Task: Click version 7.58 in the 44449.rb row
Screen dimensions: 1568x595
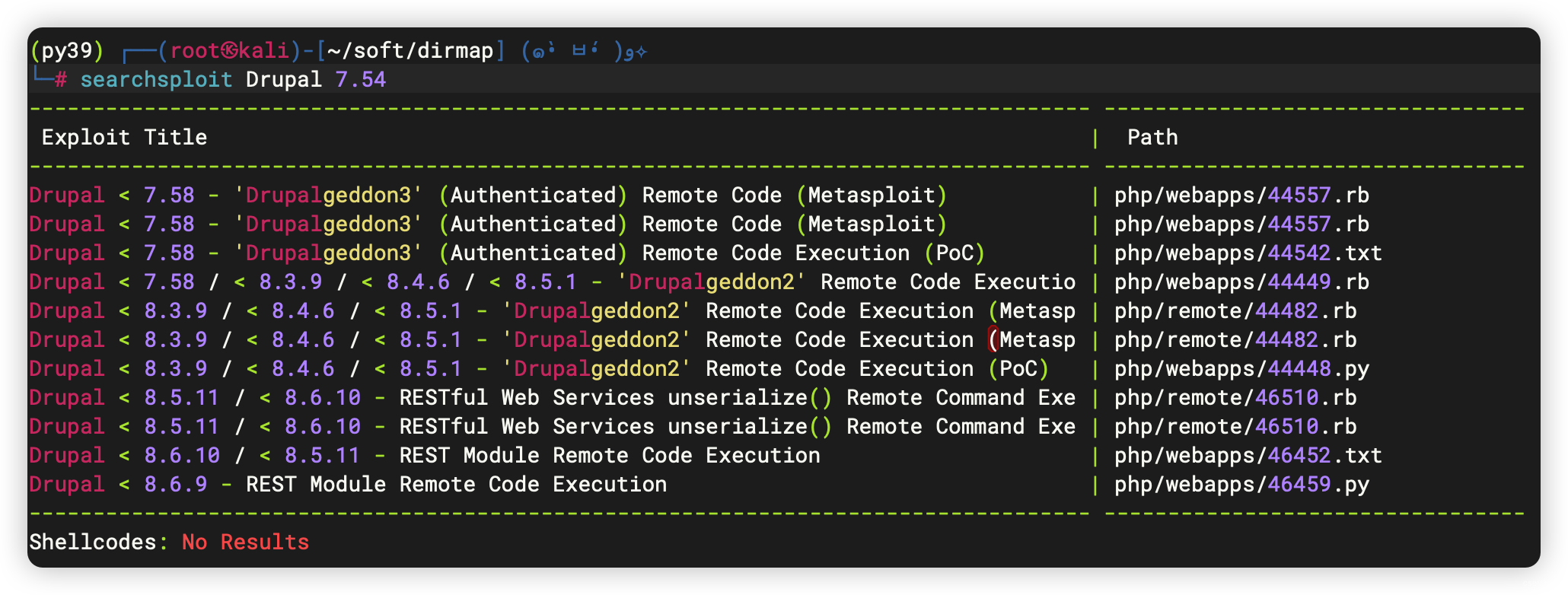Action: (x=170, y=282)
